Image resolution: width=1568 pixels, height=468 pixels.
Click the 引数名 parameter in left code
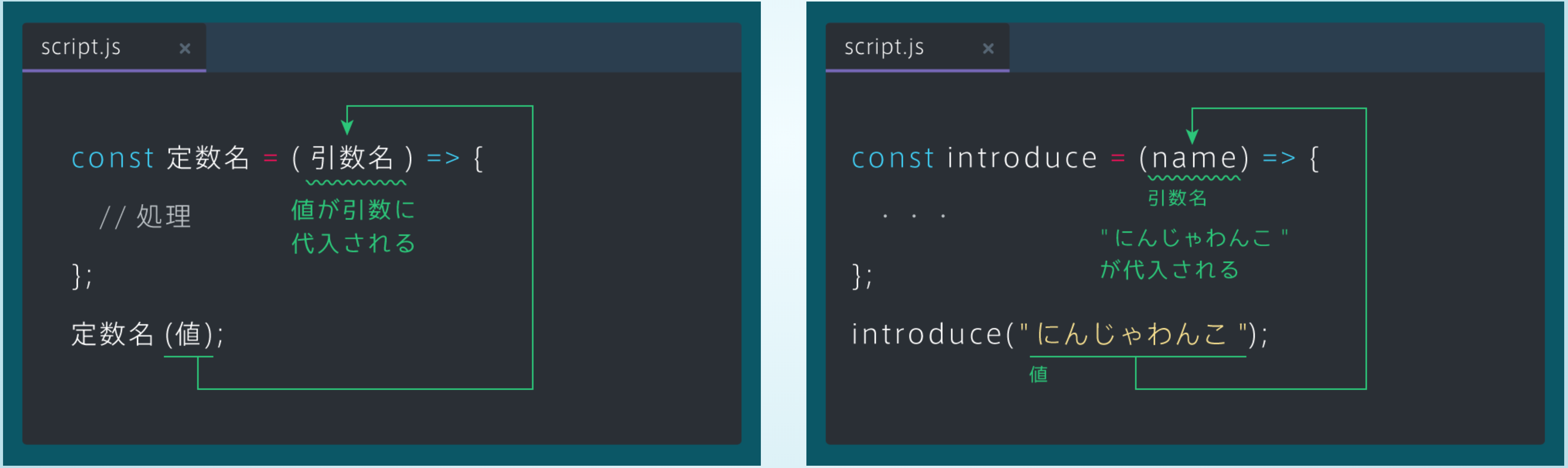[x=352, y=158]
